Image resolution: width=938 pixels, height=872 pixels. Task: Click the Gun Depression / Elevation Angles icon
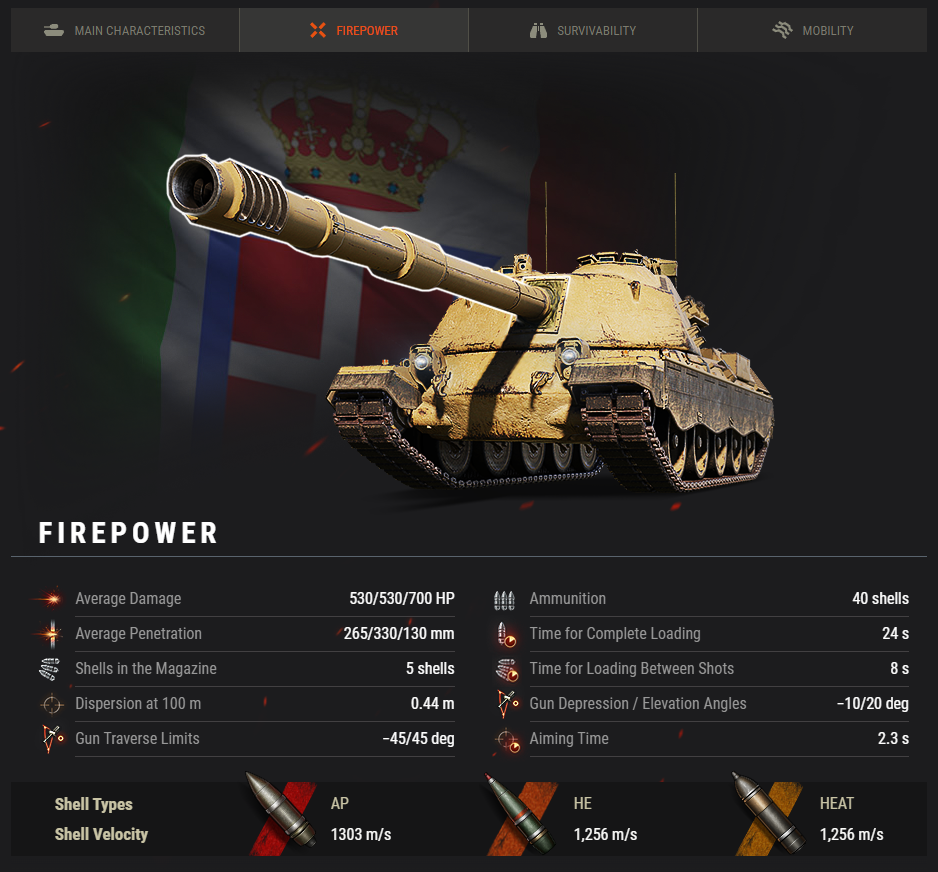tap(507, 704)
